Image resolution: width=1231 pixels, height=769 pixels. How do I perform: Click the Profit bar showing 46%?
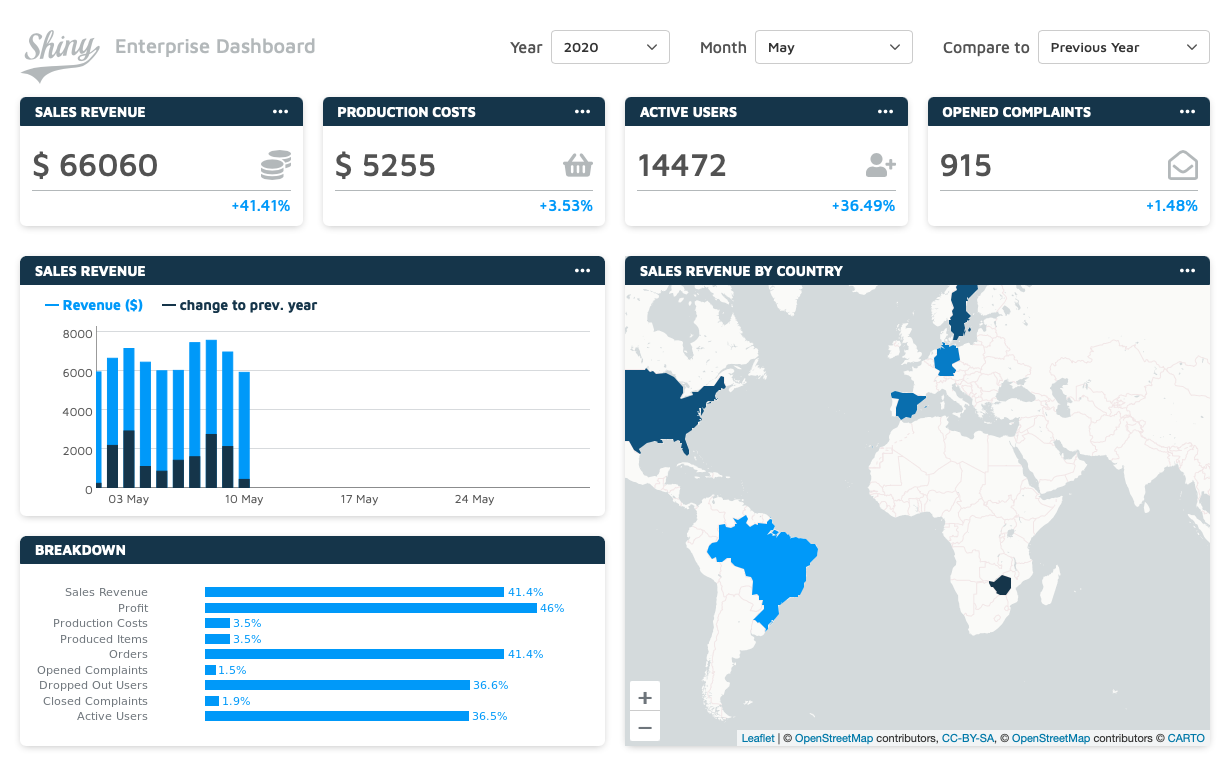pos(371,608)
